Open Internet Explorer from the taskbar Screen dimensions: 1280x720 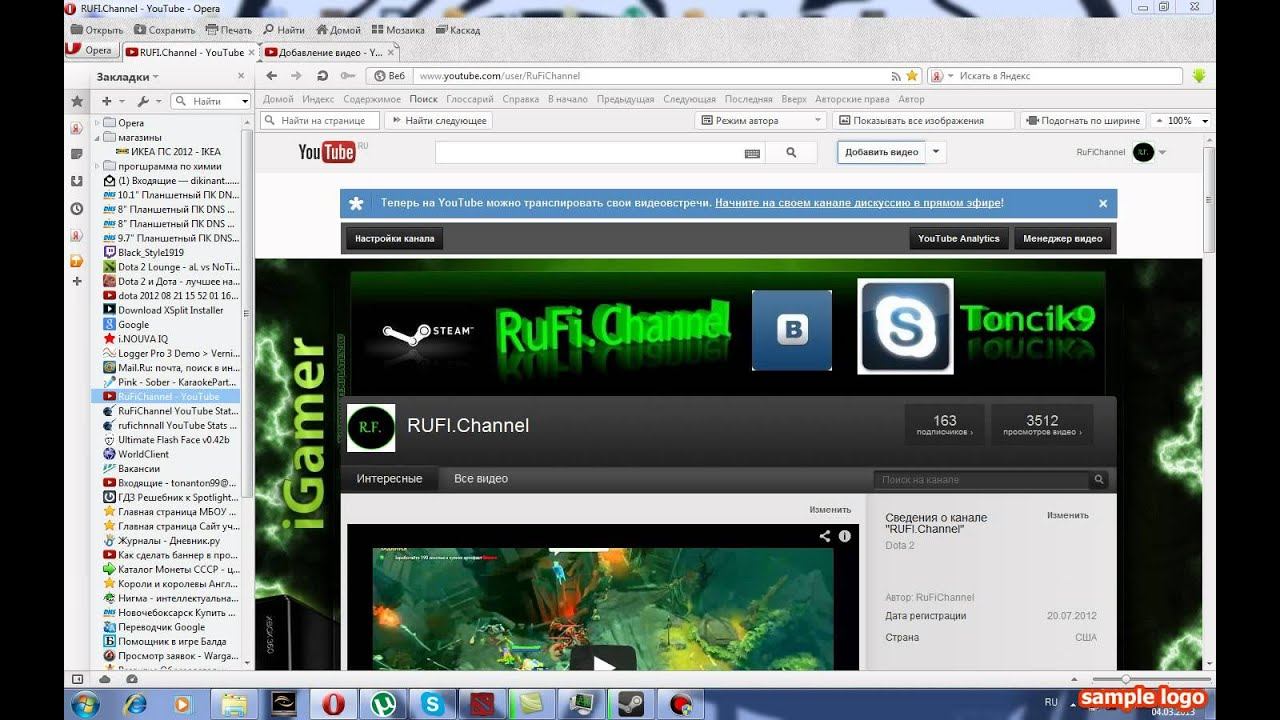click(134, 704)
